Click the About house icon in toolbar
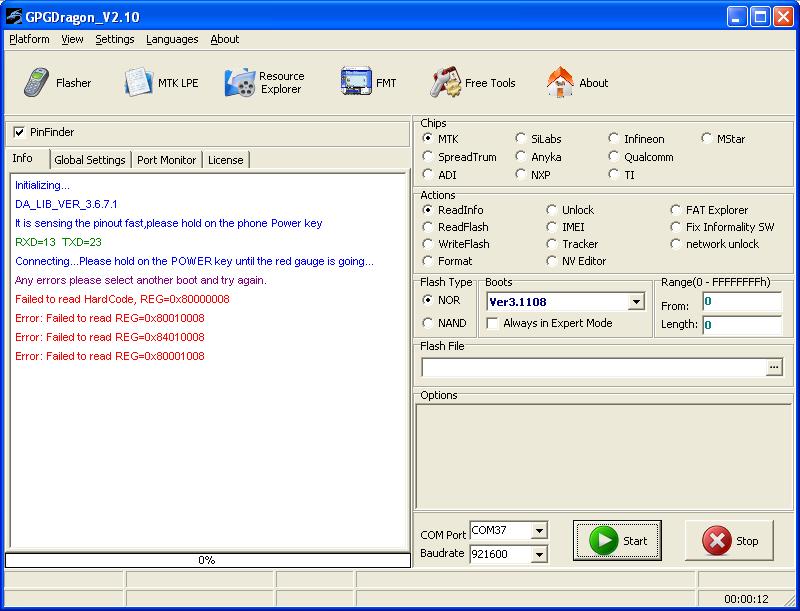 pos(560,82)
